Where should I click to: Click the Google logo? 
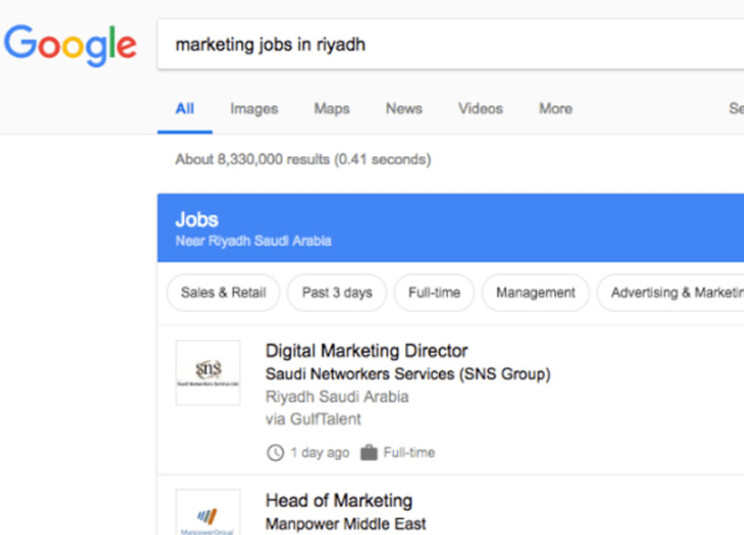[x=70, y=44]
